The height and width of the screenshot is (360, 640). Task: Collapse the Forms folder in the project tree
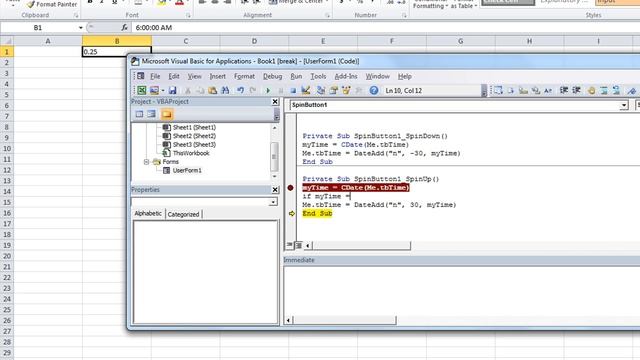point(146,162)
